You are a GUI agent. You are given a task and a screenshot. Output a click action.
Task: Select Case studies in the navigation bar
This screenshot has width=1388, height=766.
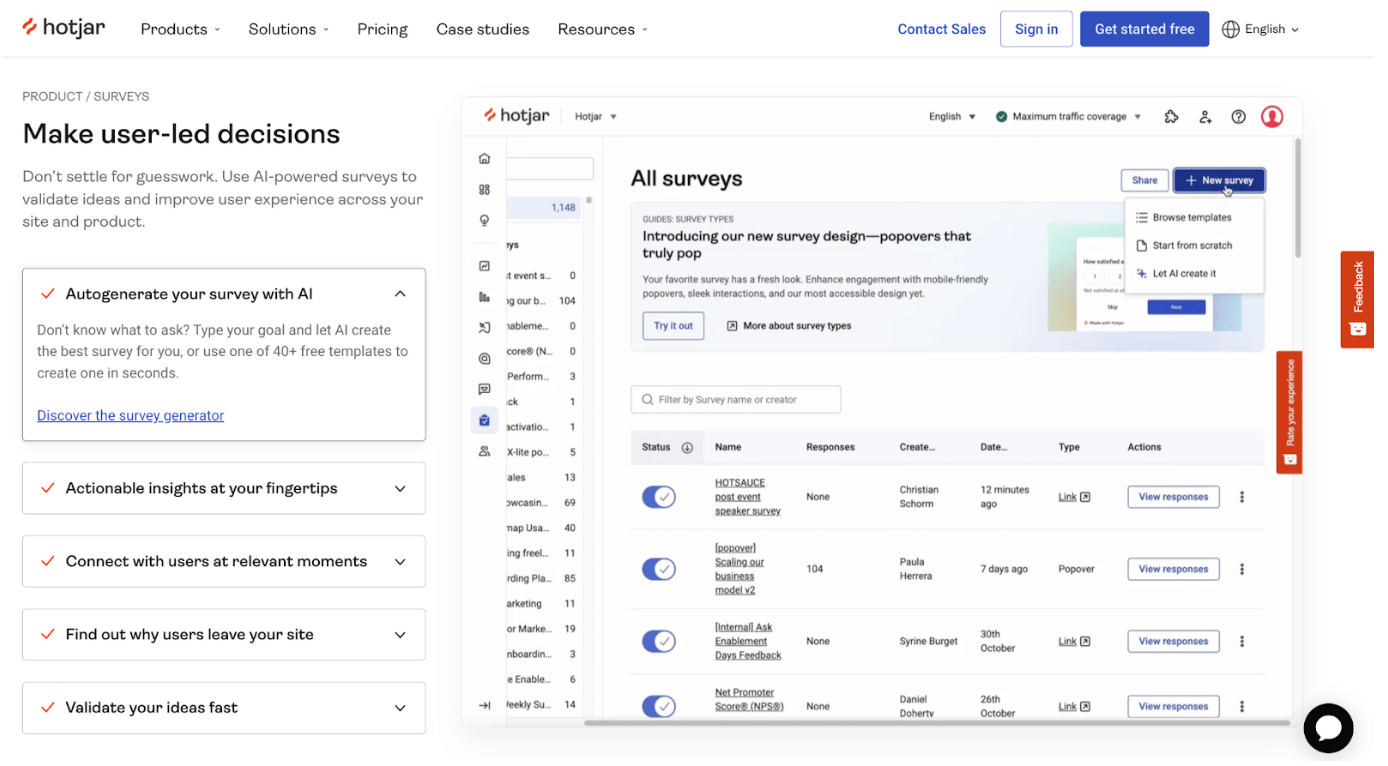483,29
